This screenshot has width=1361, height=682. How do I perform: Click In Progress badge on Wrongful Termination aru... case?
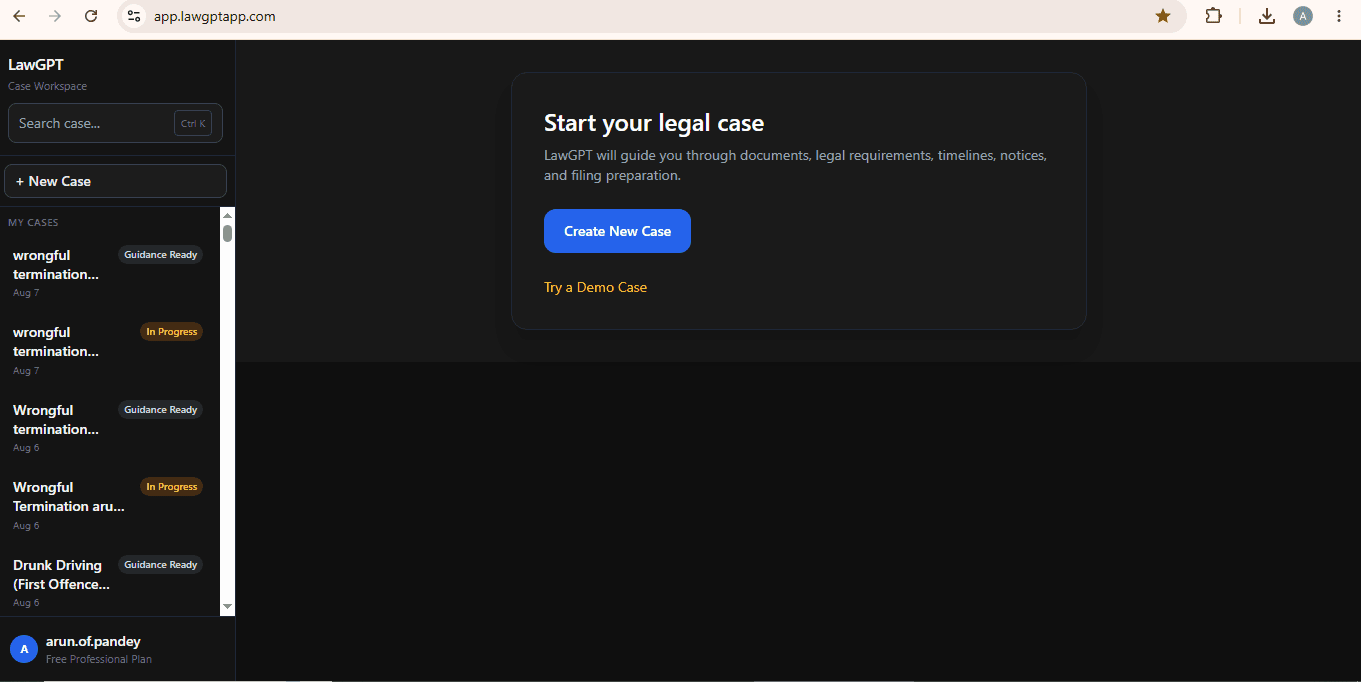click(x=172, y=487)
